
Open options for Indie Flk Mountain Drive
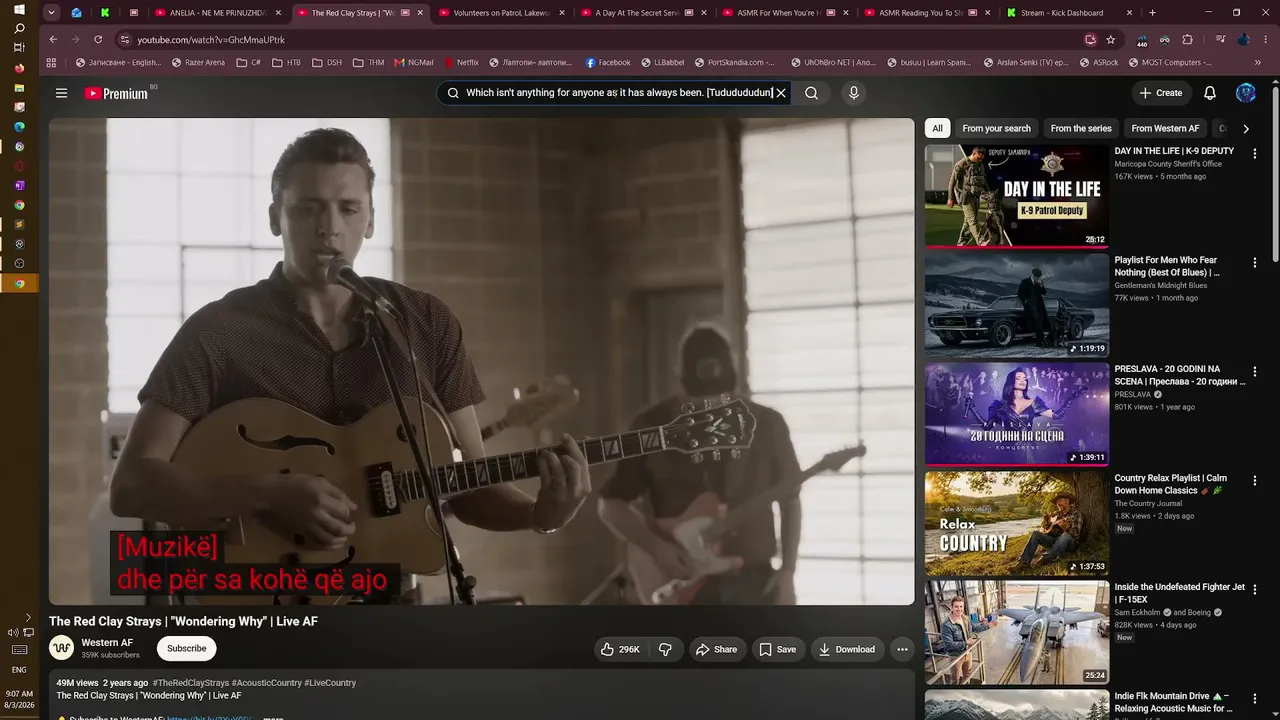(x=1255, y=698)
